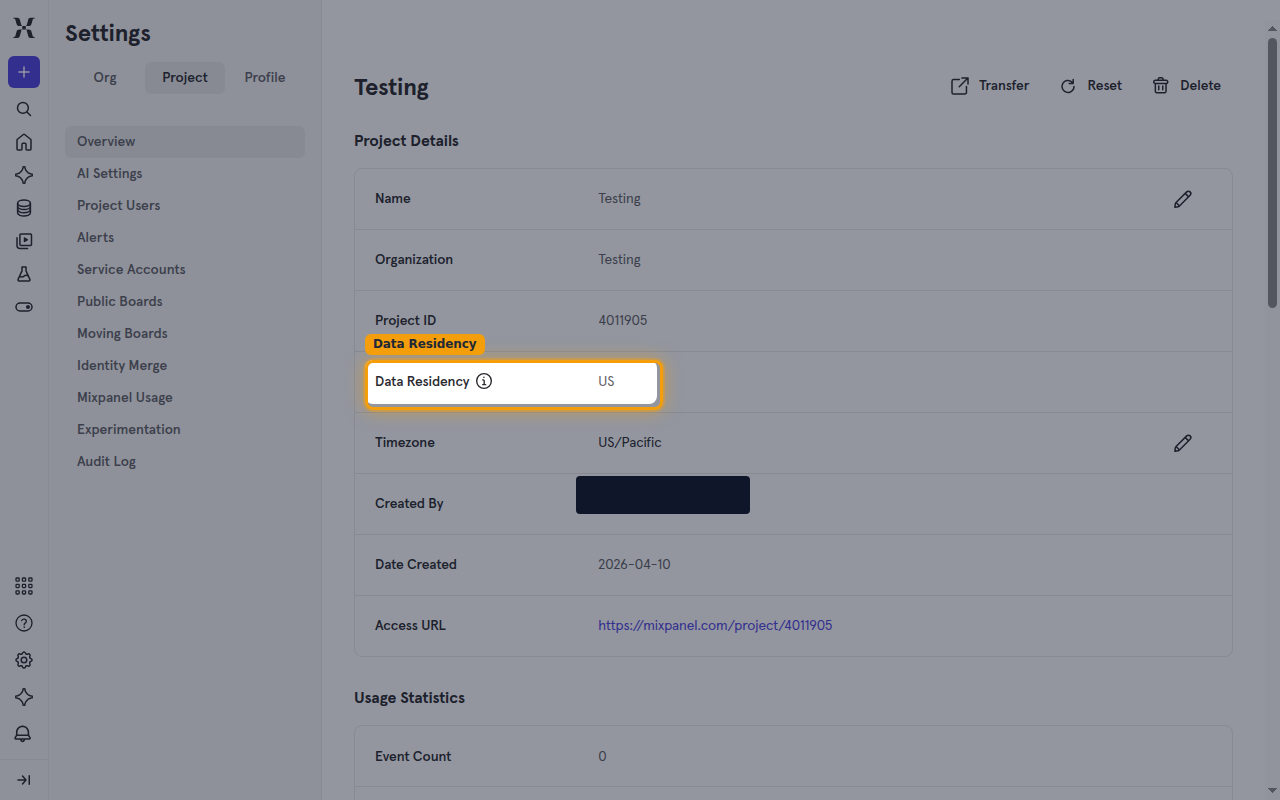
Task: Click the Date Created value 2026-04-10
Action: coord(634,565)
